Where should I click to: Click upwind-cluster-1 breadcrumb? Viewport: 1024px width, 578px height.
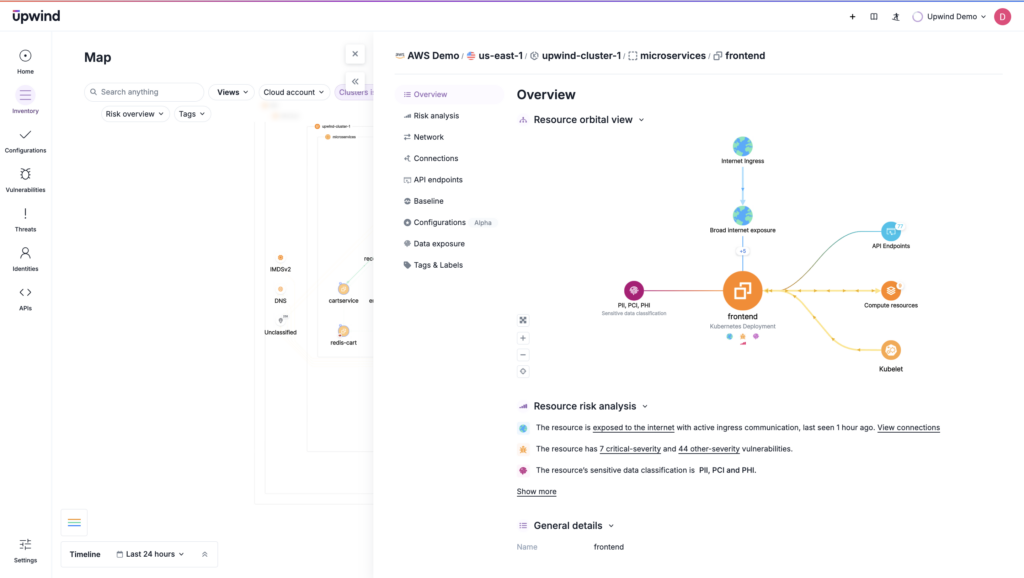[575, 56]
